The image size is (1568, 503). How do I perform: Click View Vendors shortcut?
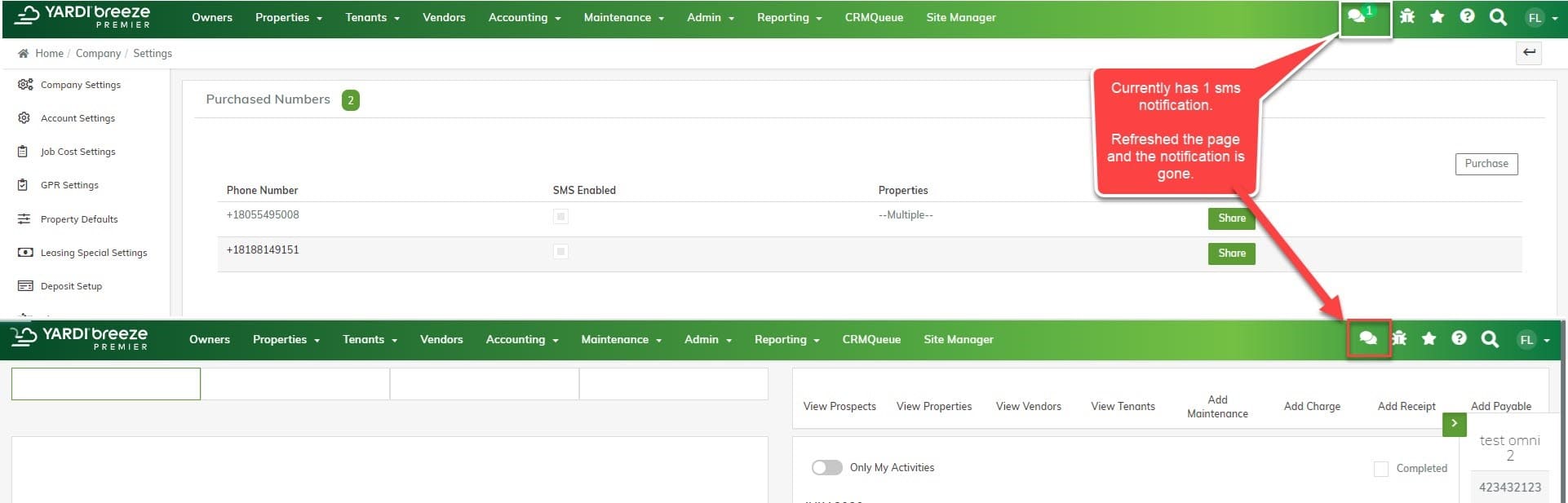(x=1029, y=406)
